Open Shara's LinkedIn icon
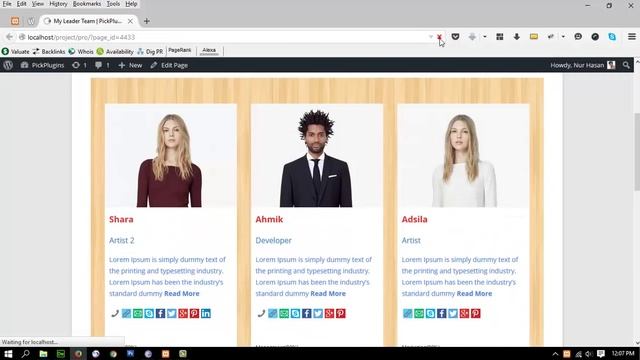Image resolution: width=640 pixels, height=360 pixels. (206, 313)
